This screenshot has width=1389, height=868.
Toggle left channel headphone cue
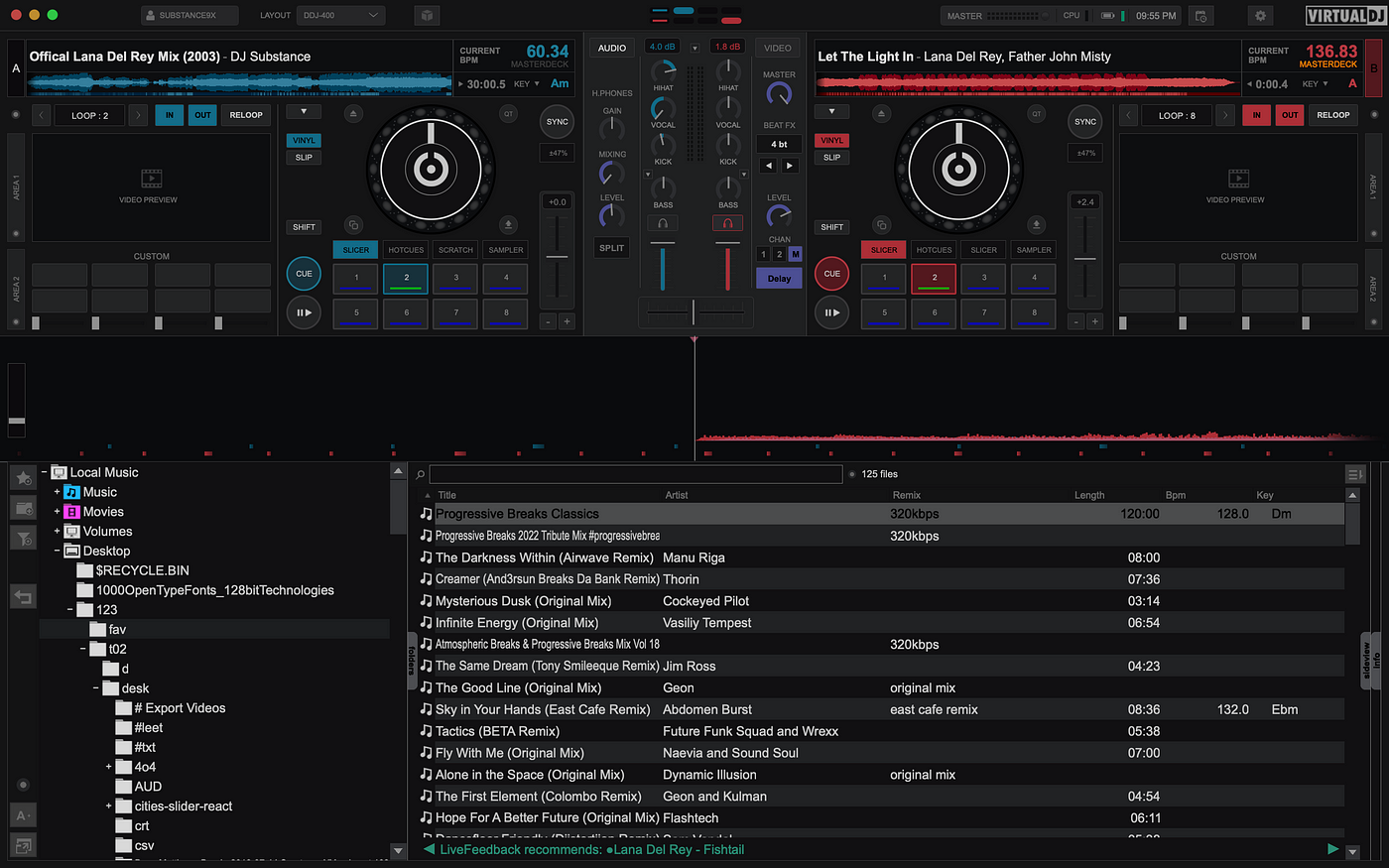tap(663, 223)
